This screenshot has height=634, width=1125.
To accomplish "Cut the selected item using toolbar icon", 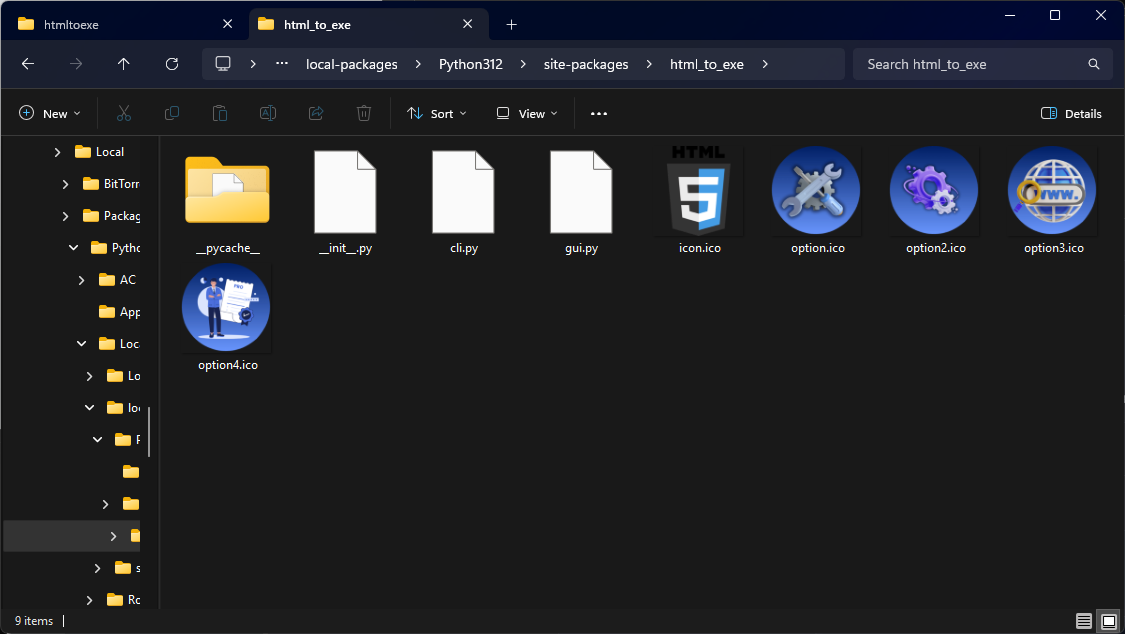I will 123,113.
